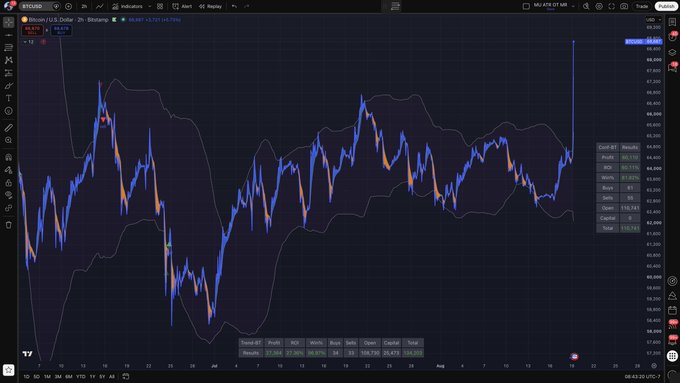Remove drawings with the trash icon
This screenshot has height=383, width=680.
tap(9, 225)
